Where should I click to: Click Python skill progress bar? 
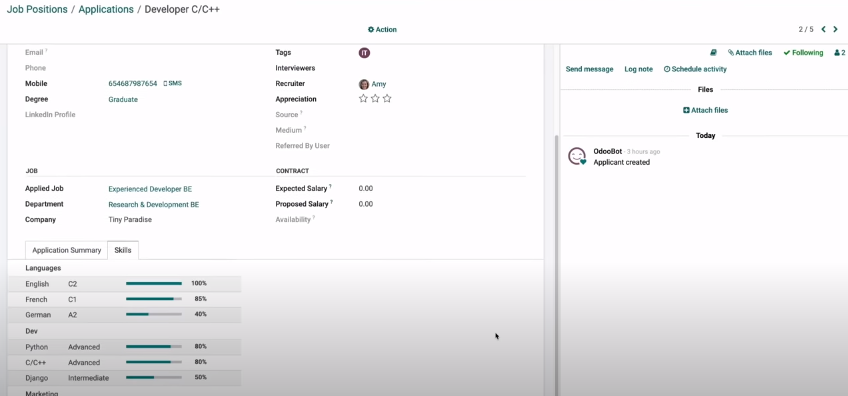click(154, 346)
